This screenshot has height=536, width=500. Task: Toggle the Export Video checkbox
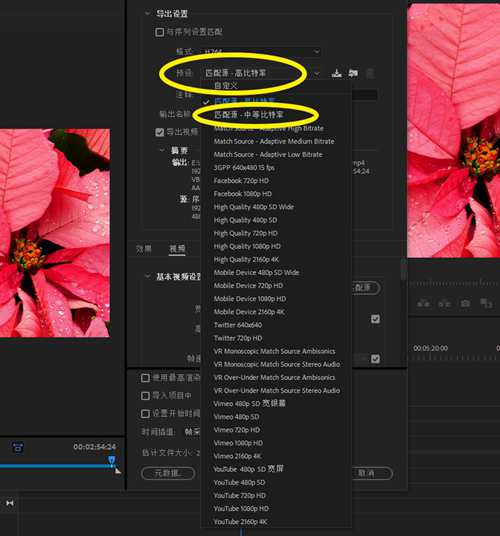[159, 132]
